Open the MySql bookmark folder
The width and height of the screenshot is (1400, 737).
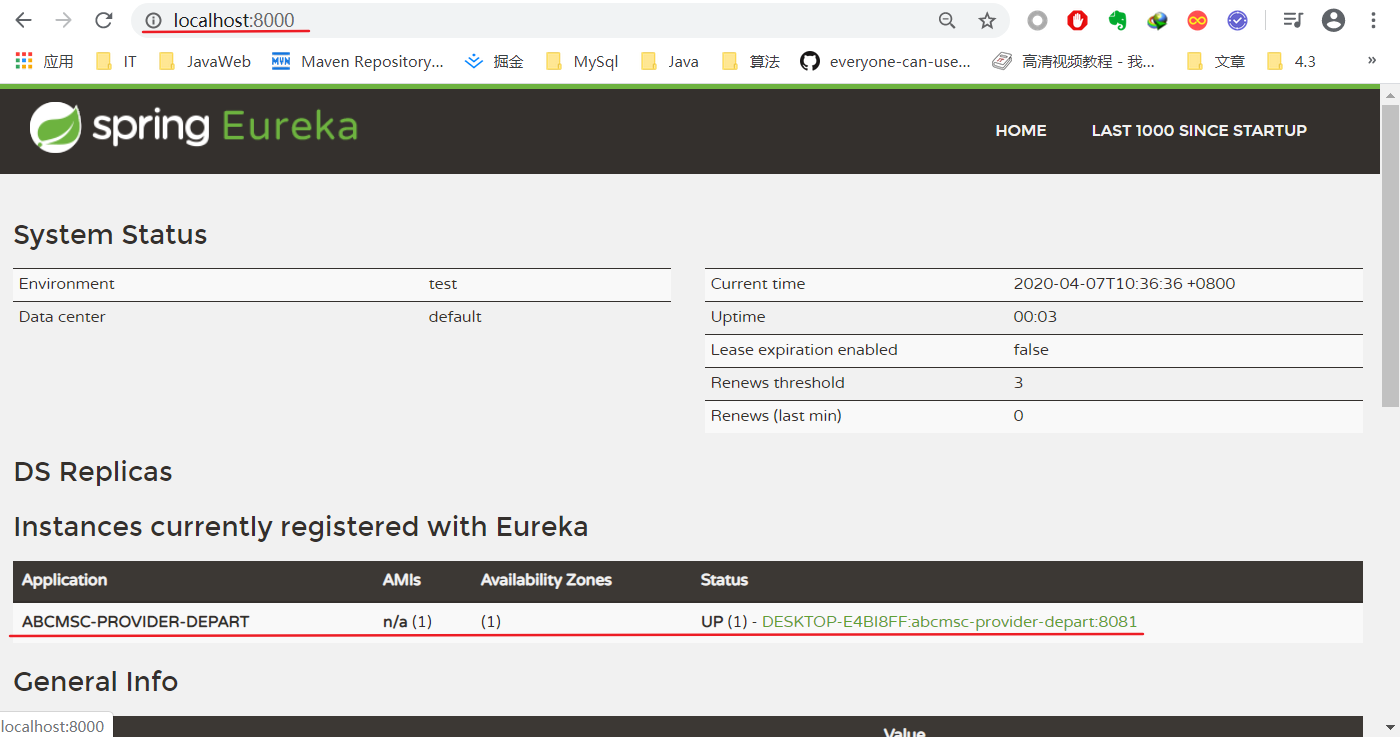pos(582,61)
